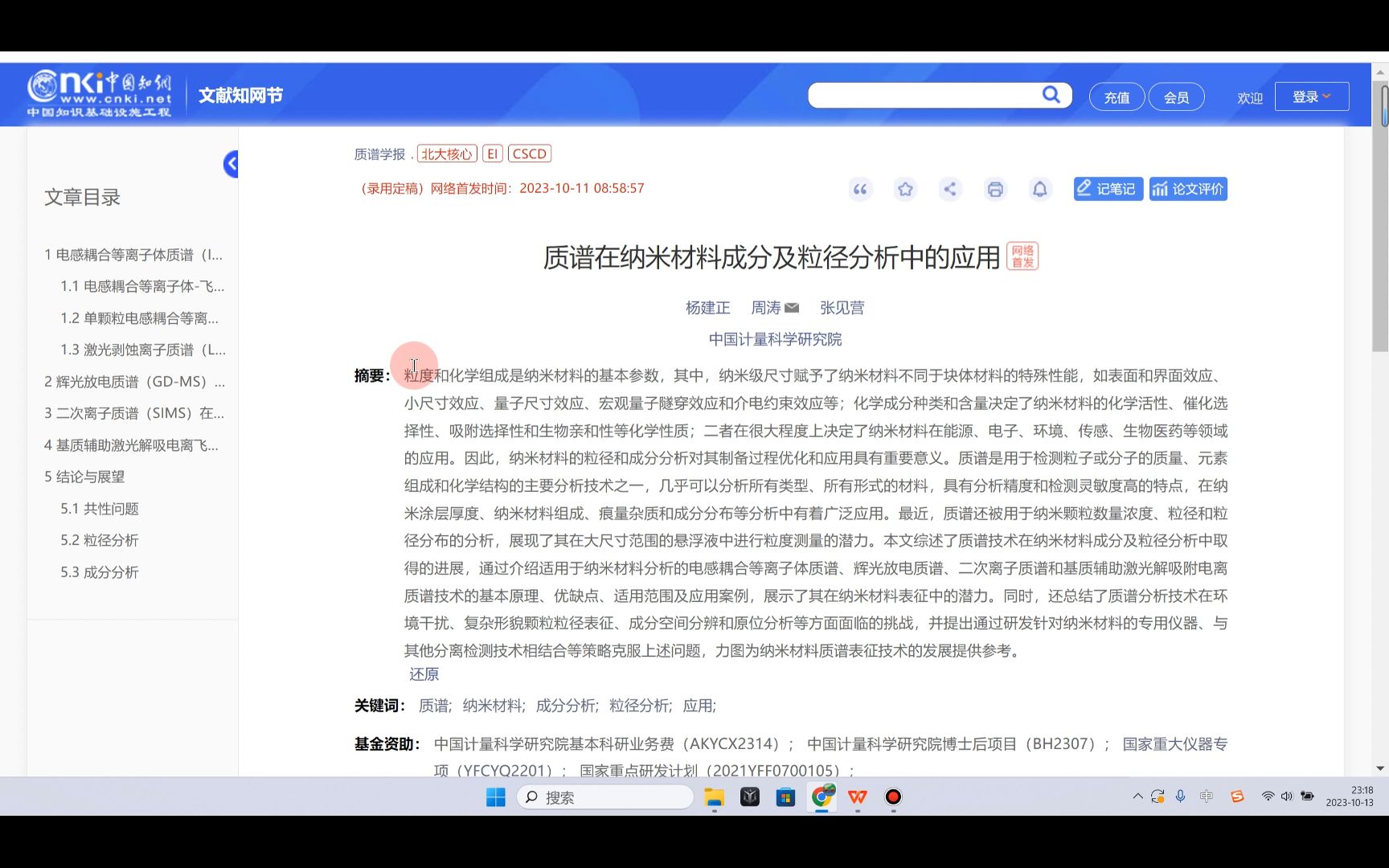Click the 还原 link under abstract
Viewport: 1389px width, 868px height.
(x=424, y=674)
